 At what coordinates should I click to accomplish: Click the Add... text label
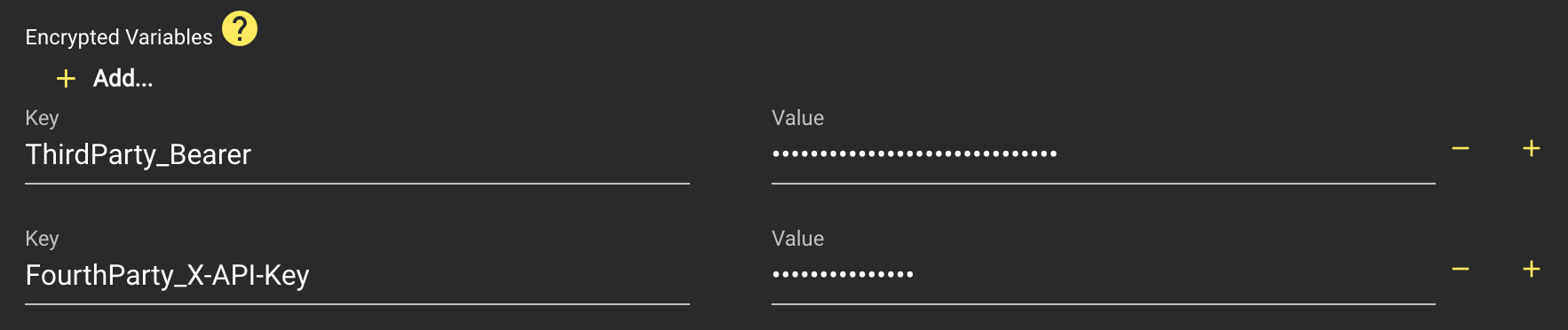point(123,79)
